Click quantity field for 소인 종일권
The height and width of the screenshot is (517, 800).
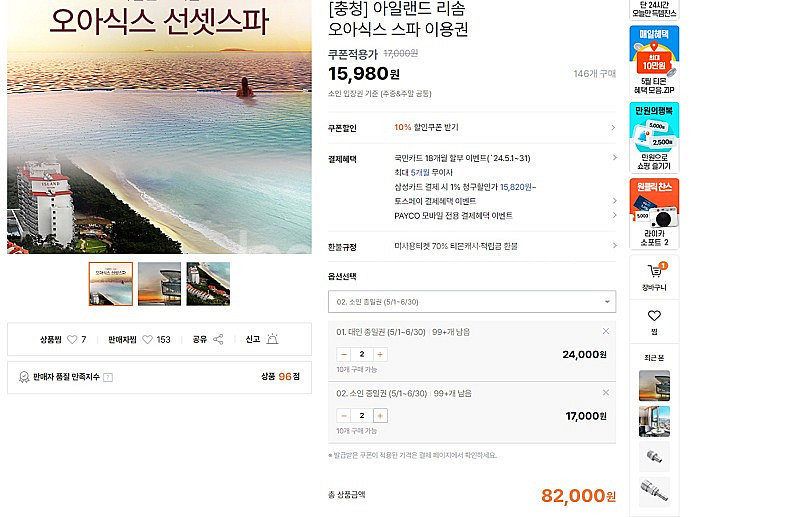pos(362,416)
